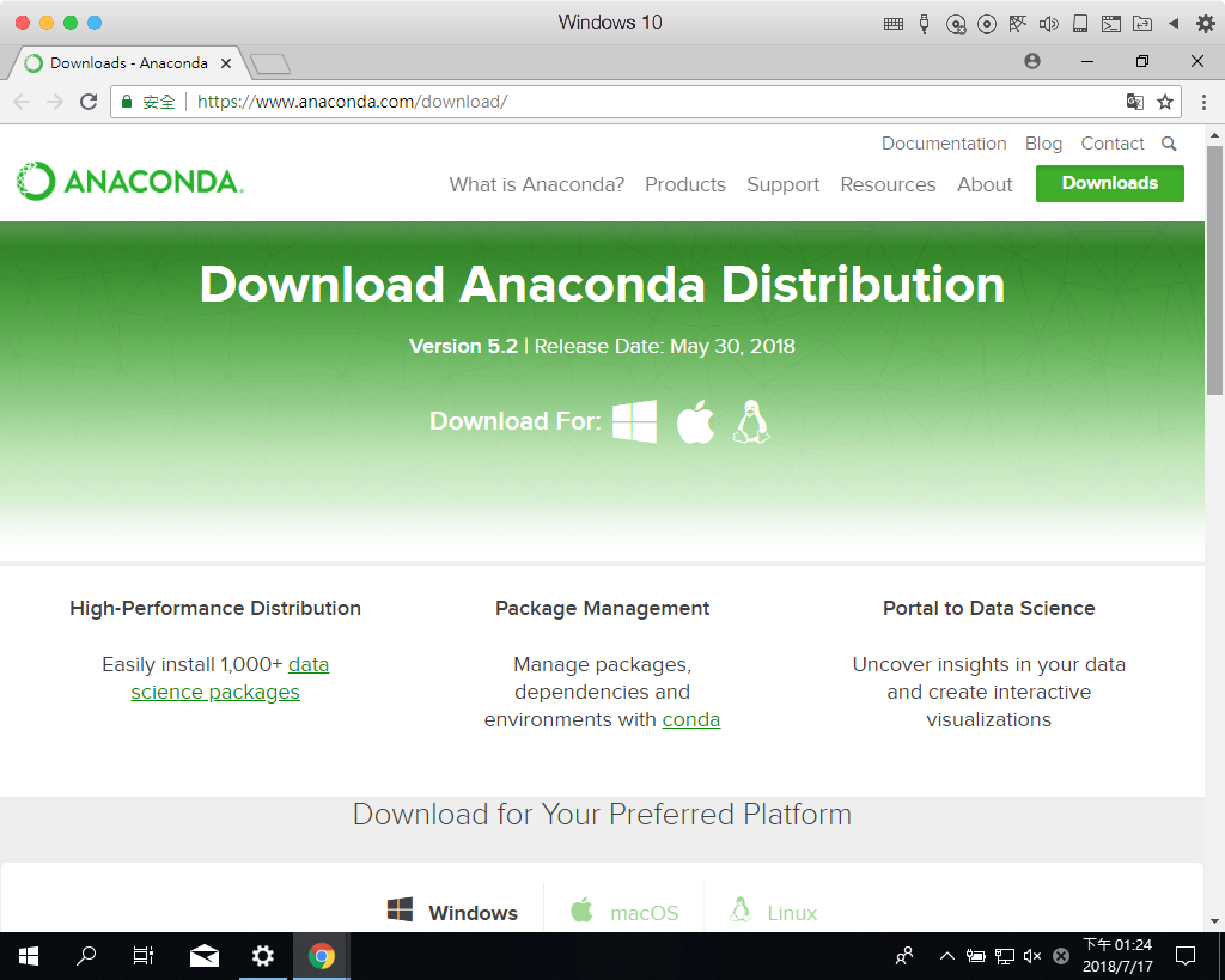Open the Documentation link at top
Screen dimensions: 1225x980
(x=944, y=144)
